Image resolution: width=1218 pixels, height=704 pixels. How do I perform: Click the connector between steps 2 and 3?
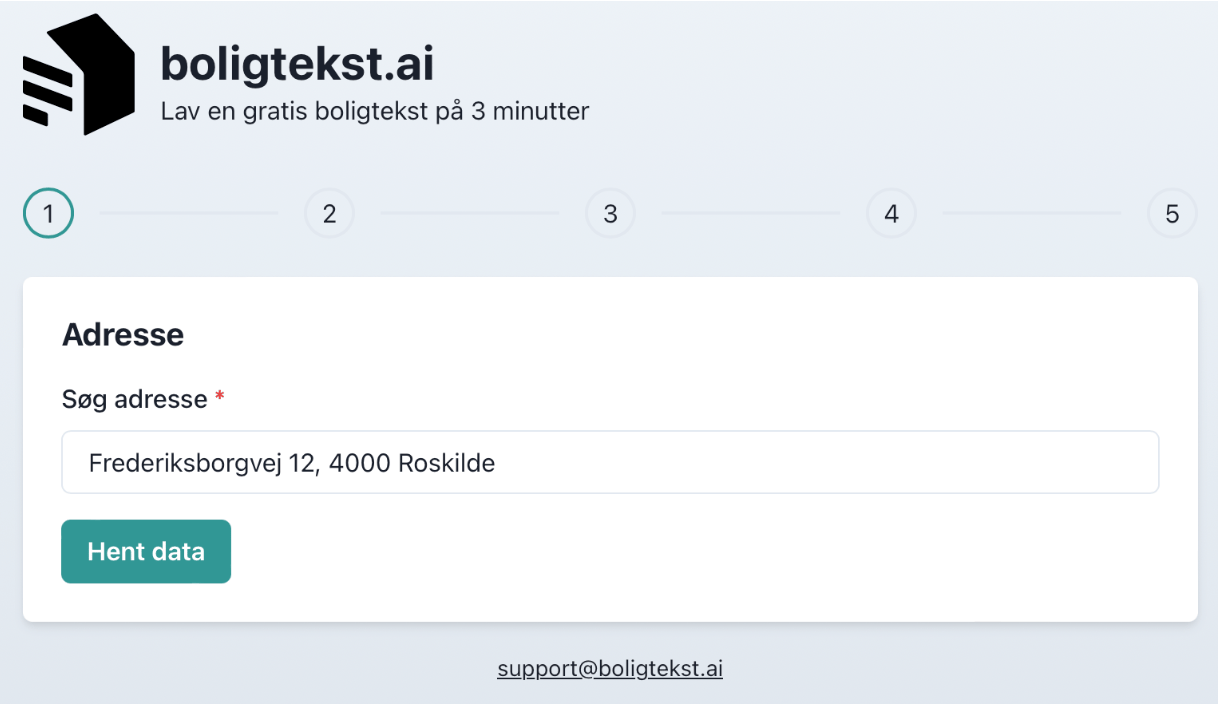point(469,213)
